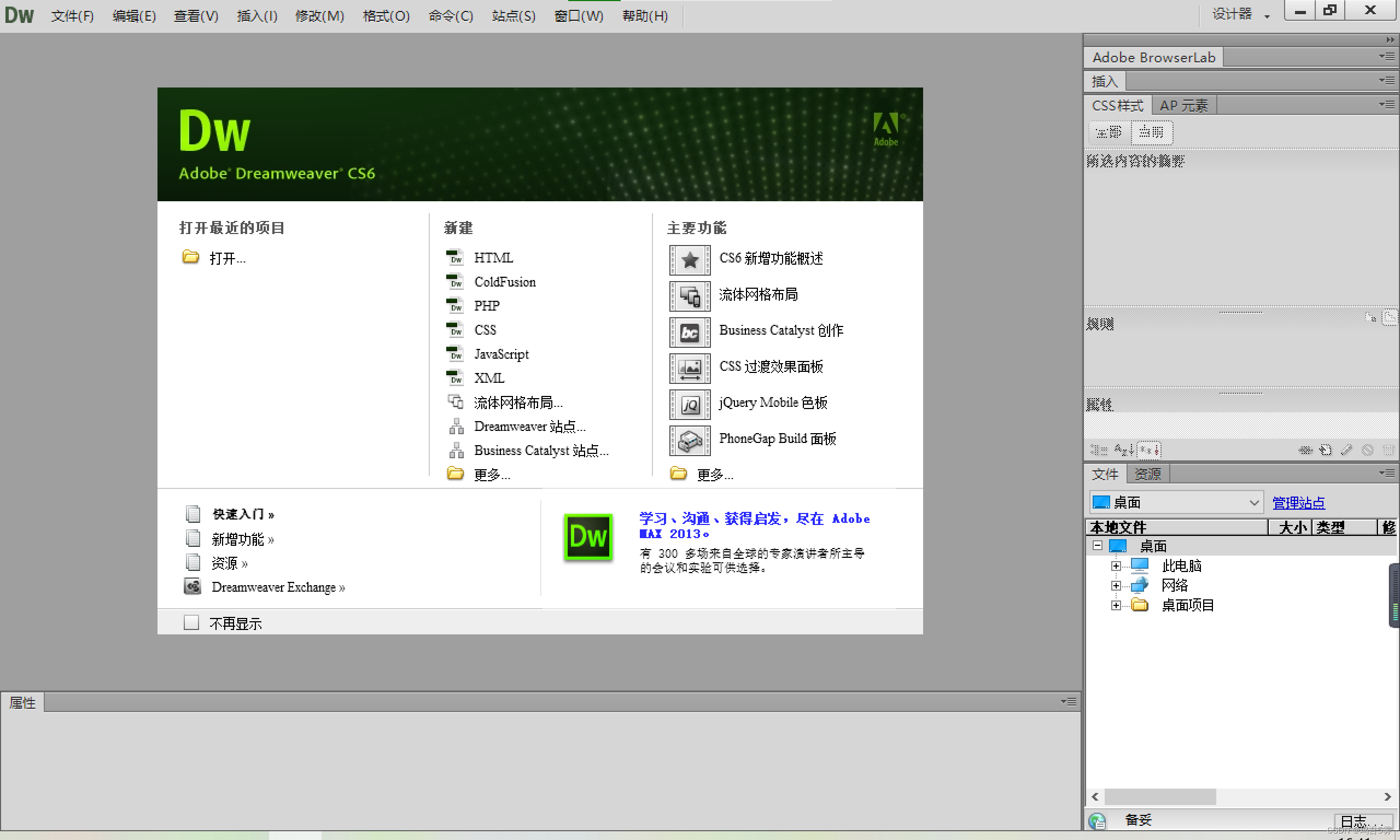The height and width of the screenshot is (840, 1400).
Task: Open the CSS 过渡效果面板 feature
Action: [x=770, y=366]
